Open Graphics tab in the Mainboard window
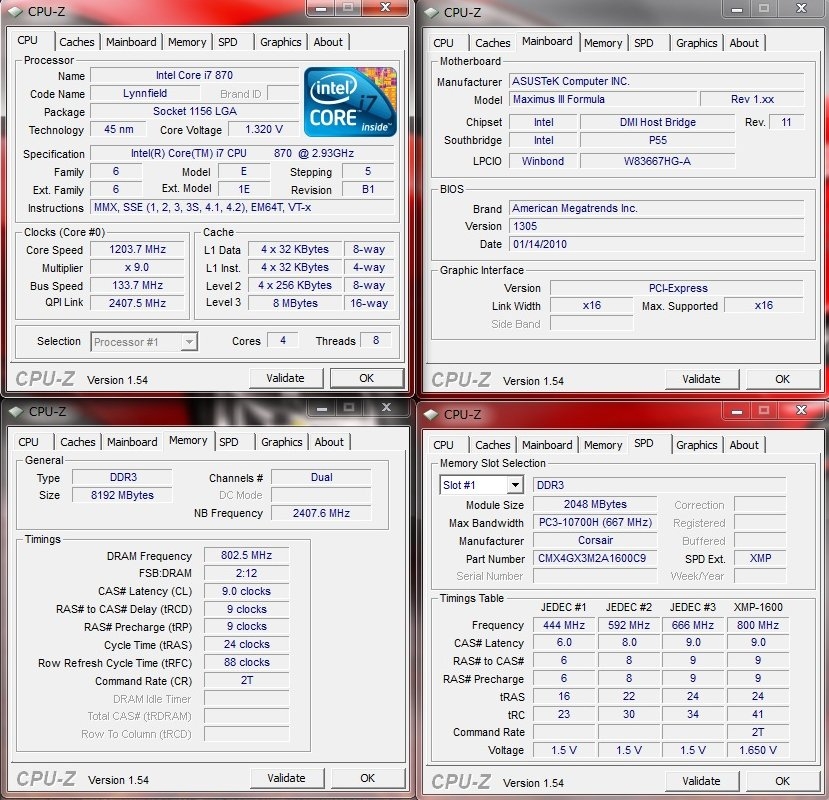 pos(696,43)
